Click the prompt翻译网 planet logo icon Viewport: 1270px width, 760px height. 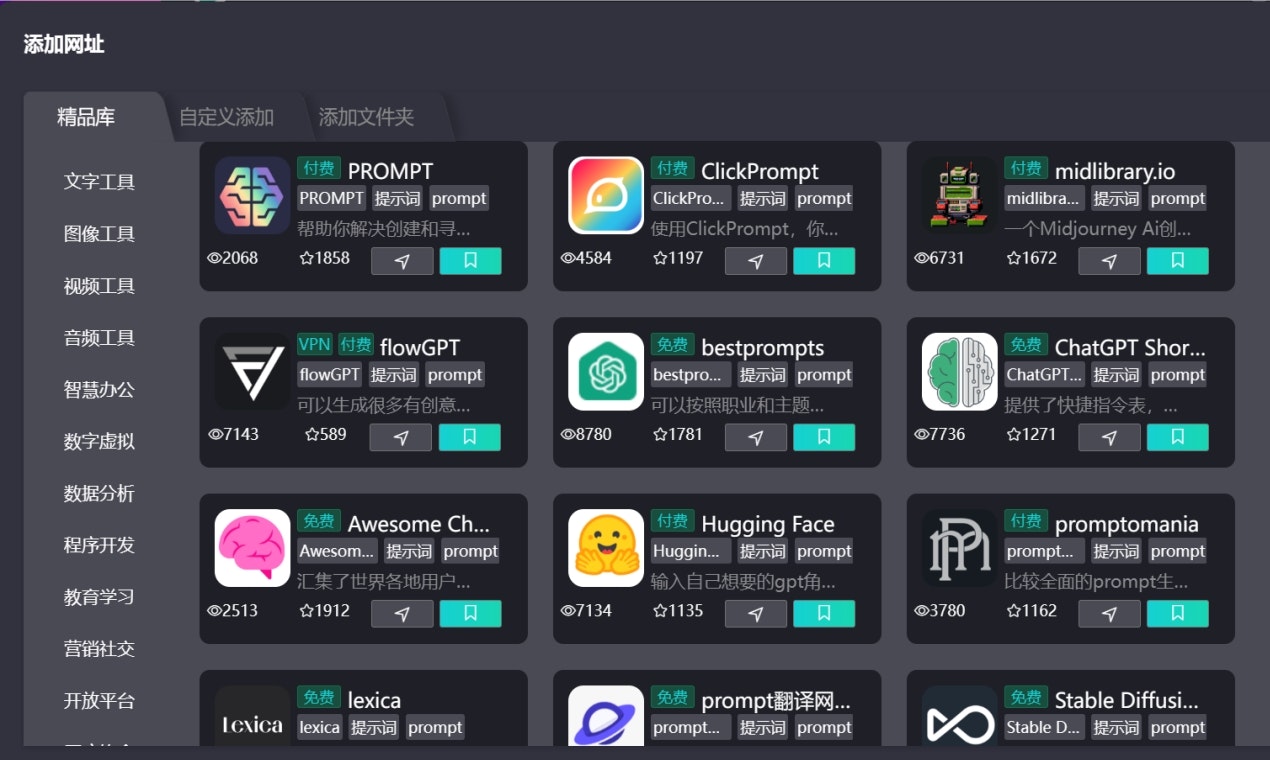[606, 716]
